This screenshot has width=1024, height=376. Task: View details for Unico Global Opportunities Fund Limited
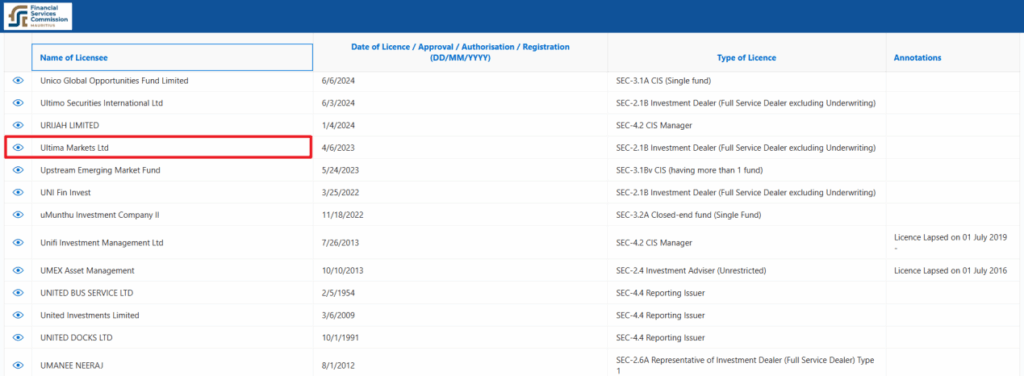[18, 81]
